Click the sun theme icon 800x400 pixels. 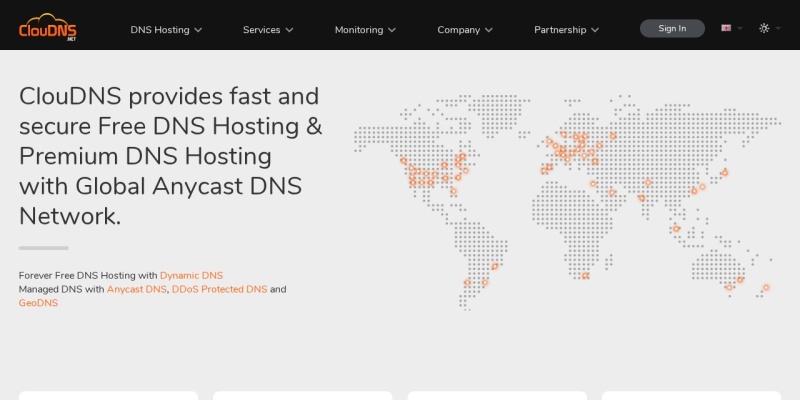tap(764, 28)
